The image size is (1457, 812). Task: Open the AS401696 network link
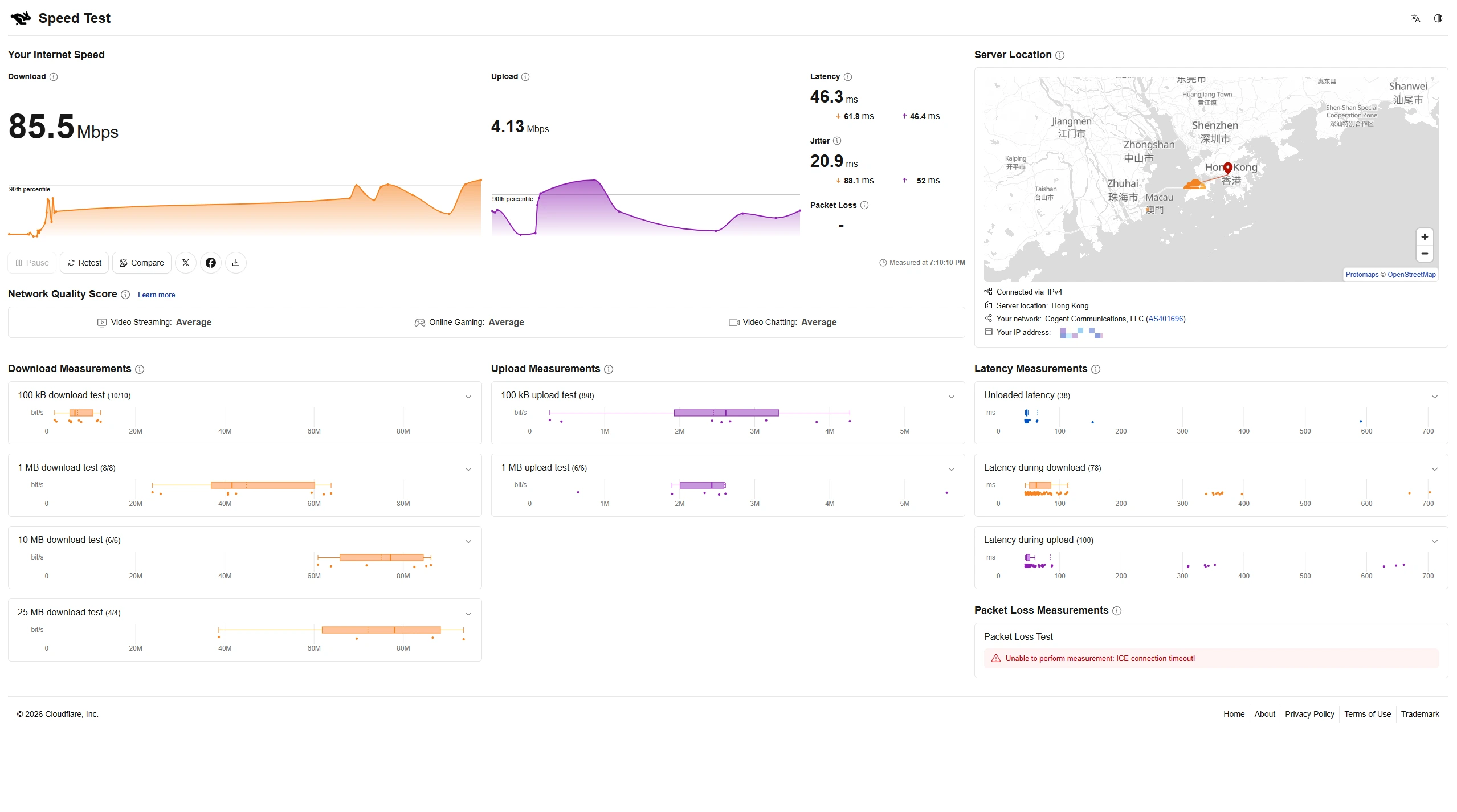1166,319
